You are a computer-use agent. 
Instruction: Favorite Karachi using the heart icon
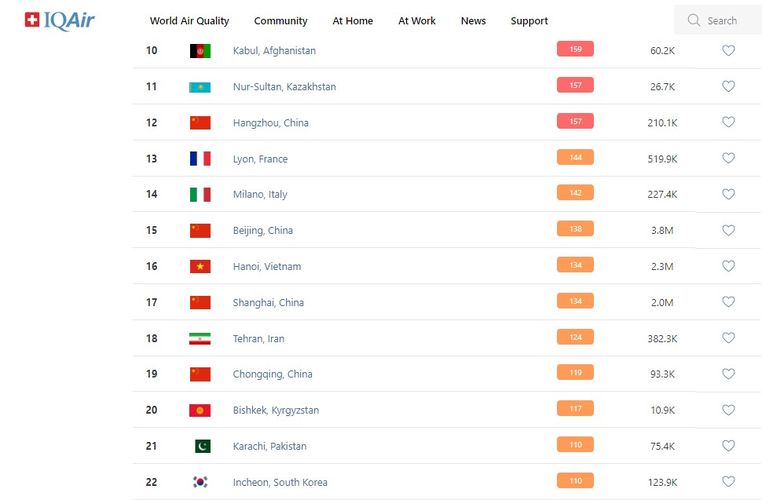(728, 446)
